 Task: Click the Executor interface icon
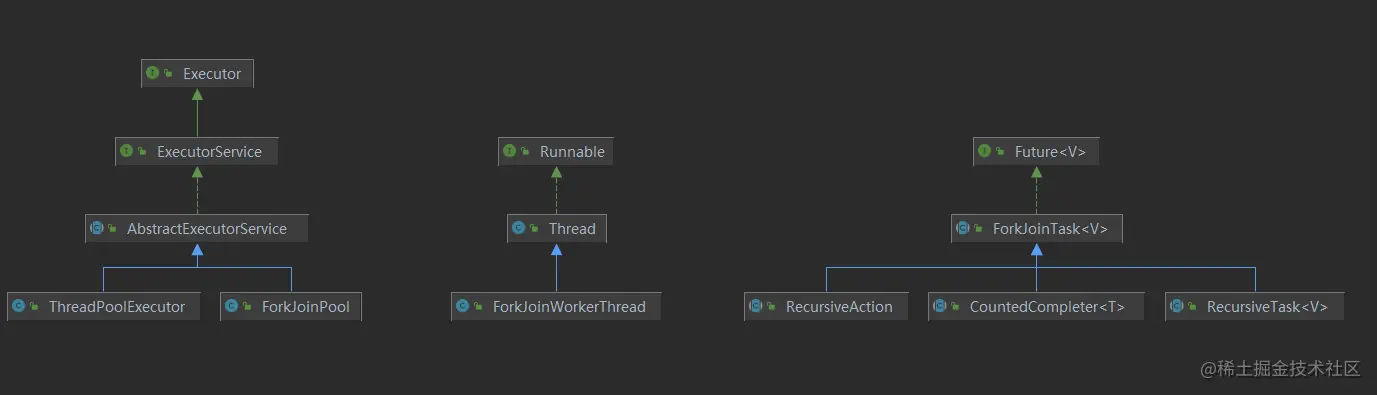[152, 73]
